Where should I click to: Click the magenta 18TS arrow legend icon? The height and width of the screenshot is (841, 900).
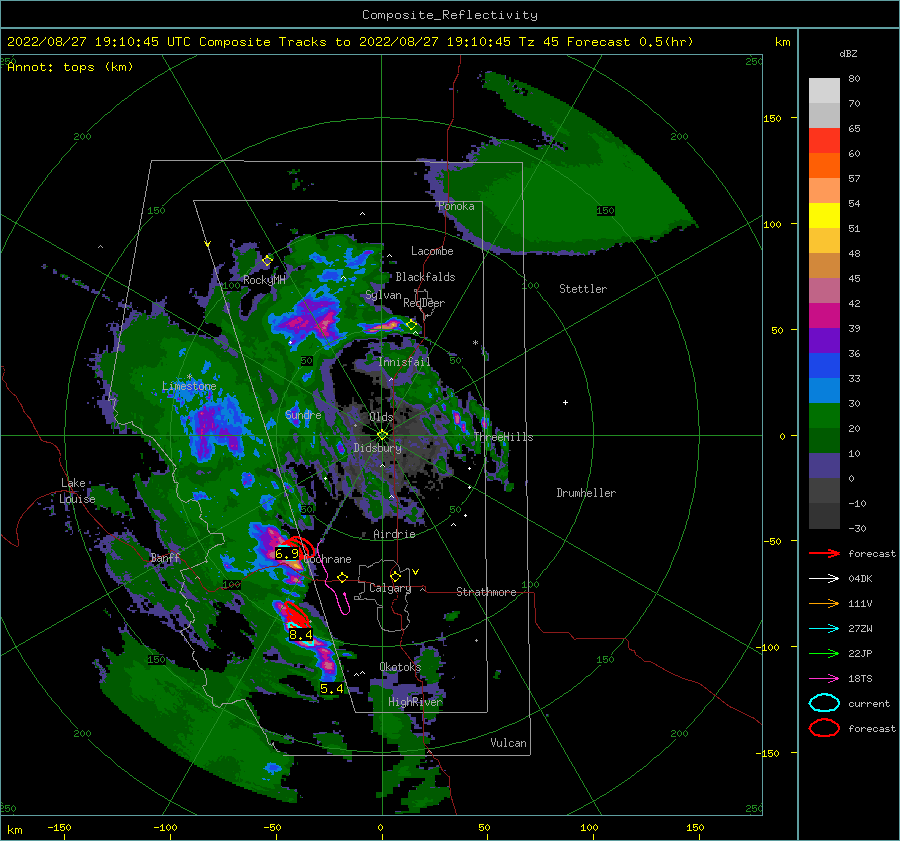[x=824, y=679]
